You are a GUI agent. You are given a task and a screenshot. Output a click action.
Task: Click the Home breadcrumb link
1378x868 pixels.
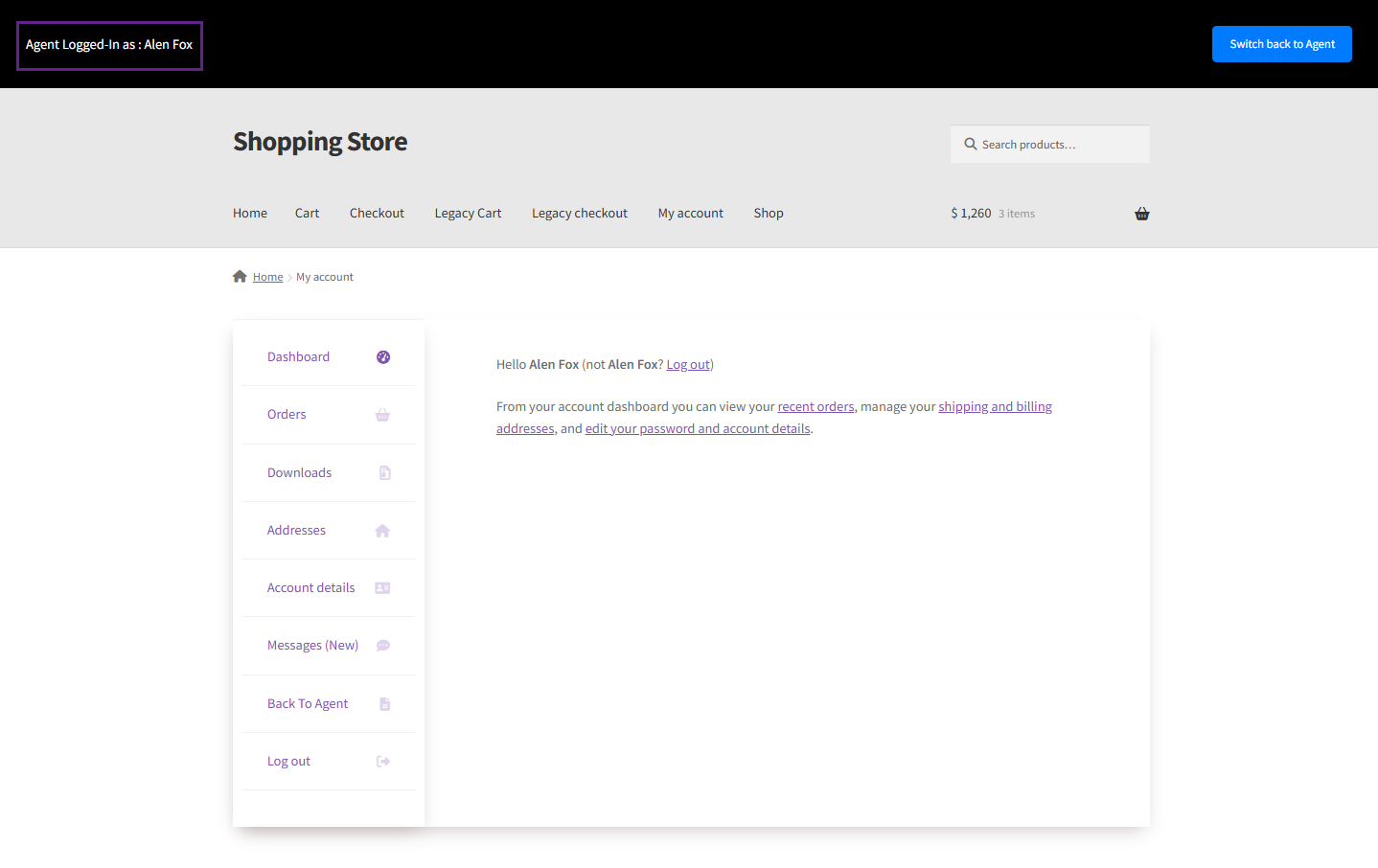pos(268,277)
